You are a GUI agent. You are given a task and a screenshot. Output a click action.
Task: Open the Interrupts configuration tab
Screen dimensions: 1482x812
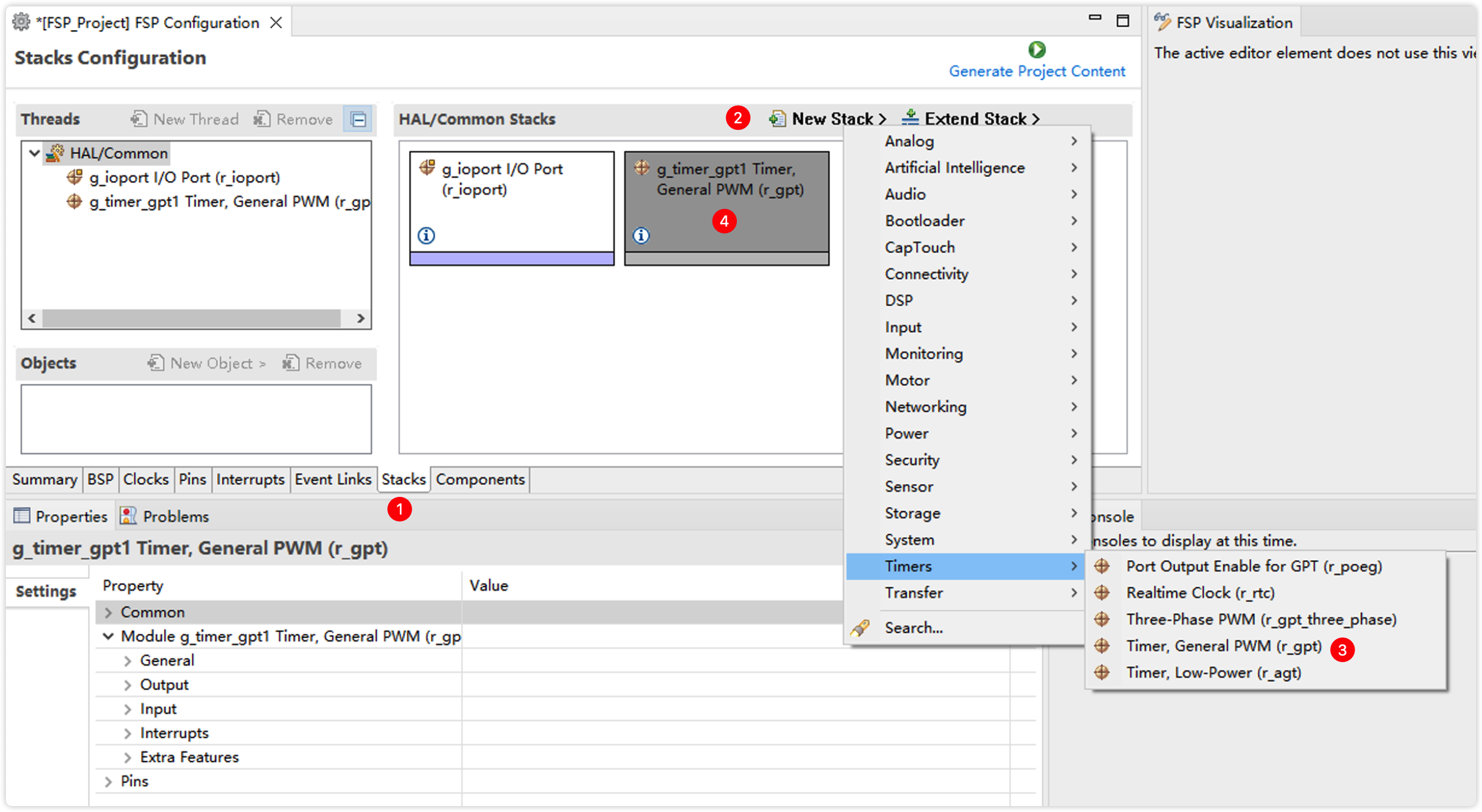point(250,479)
